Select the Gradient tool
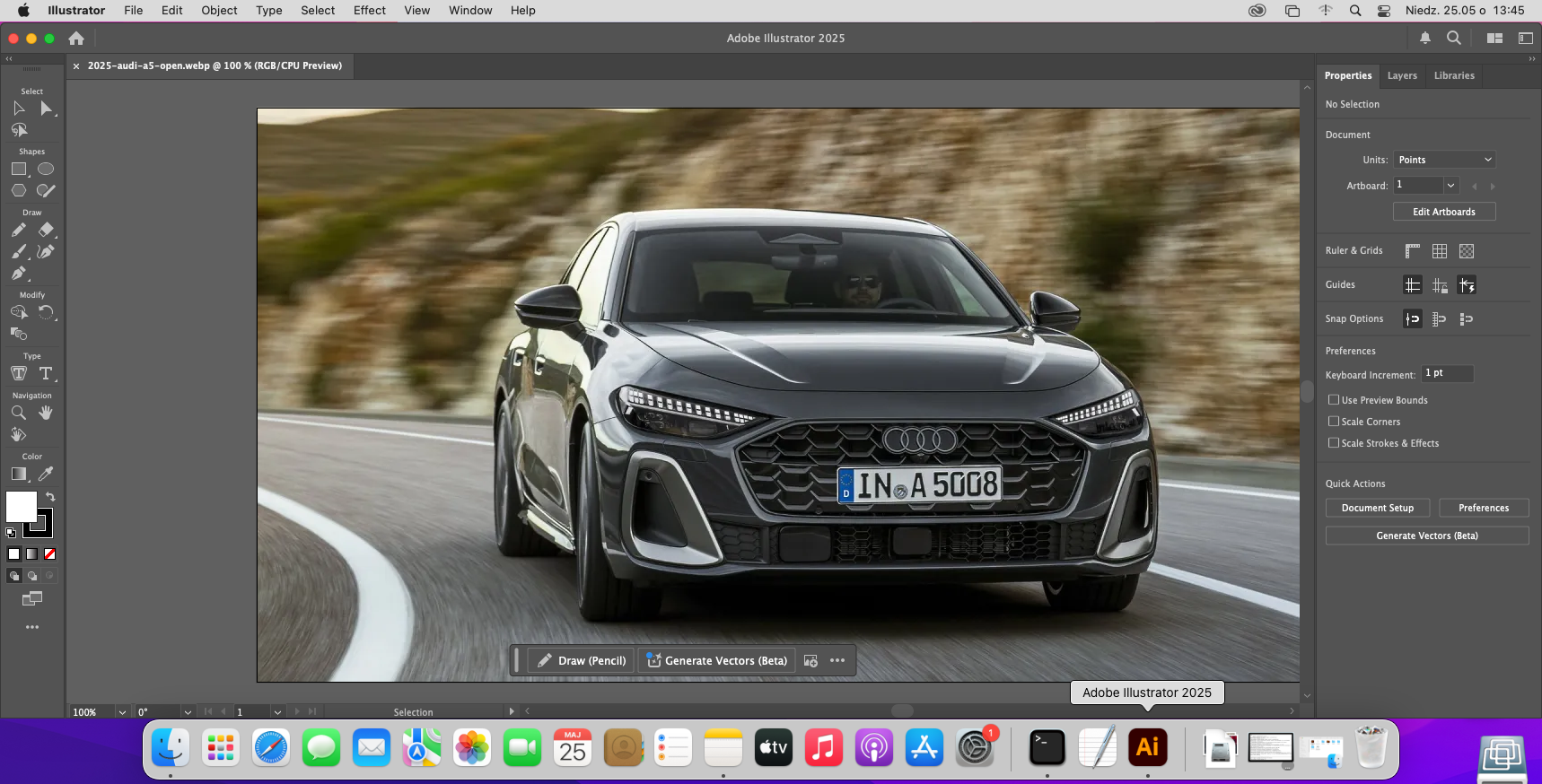 tap(19, 474)
